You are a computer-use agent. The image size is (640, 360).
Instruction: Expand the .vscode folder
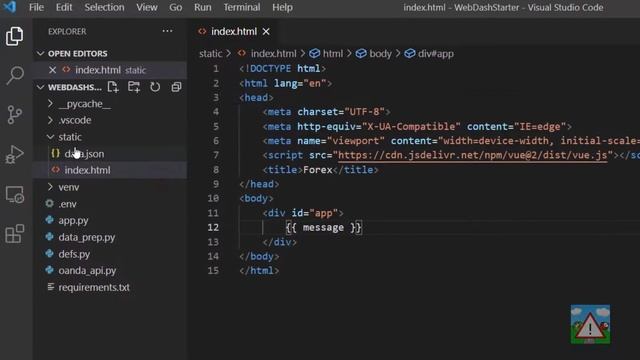click(75, 120)
